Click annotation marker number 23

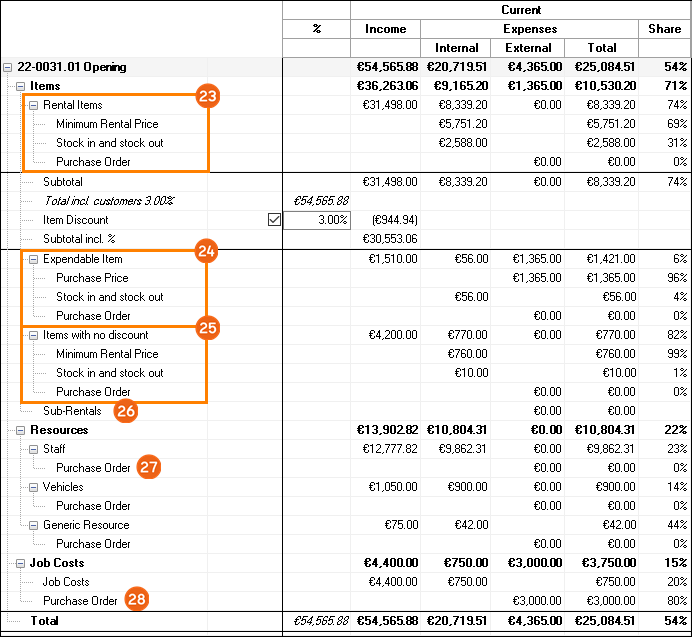tap(208, 96)
